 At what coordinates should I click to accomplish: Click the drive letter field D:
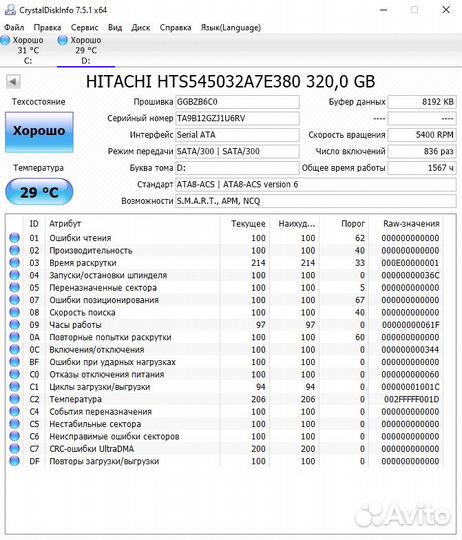(x=237, y=168)
